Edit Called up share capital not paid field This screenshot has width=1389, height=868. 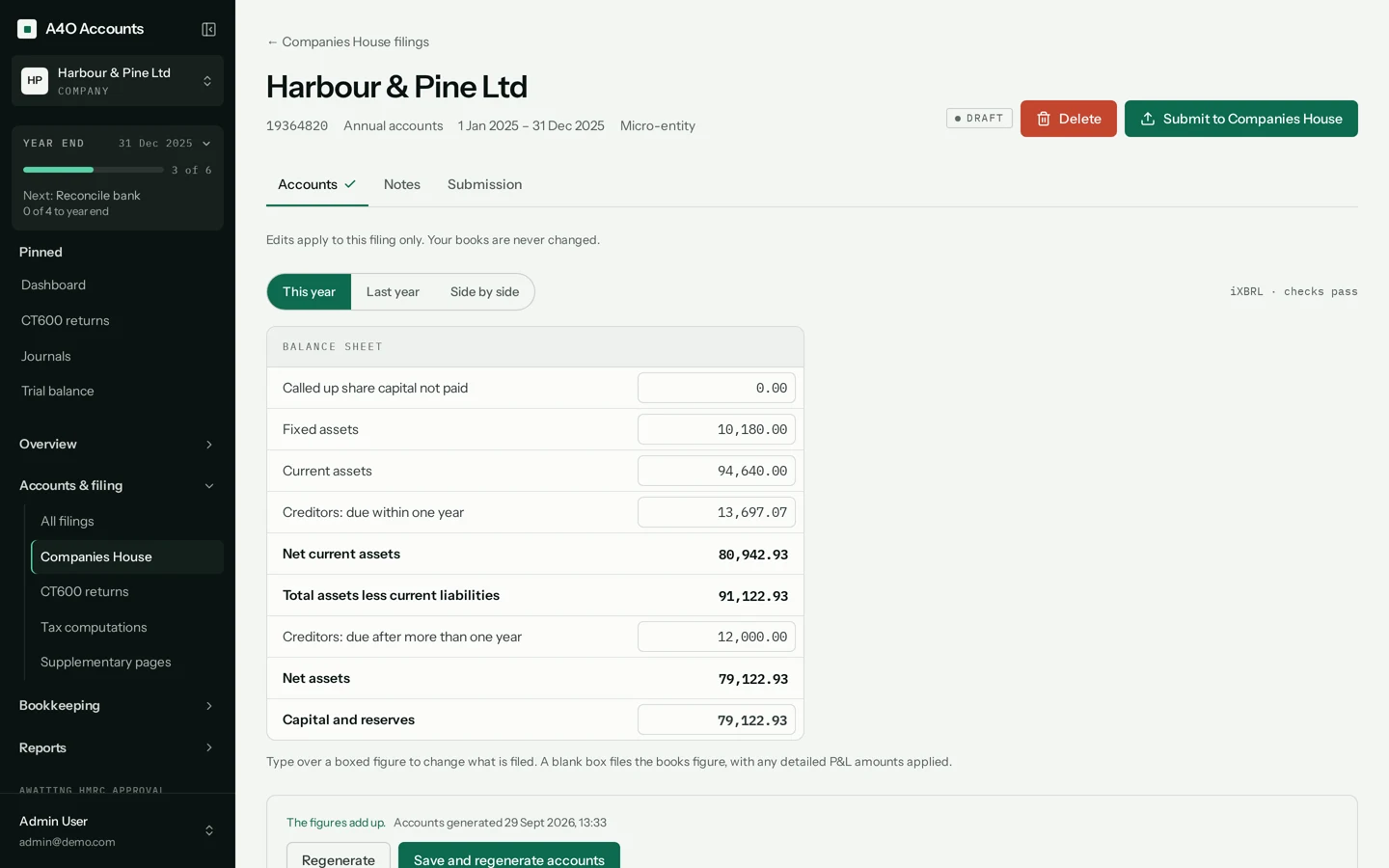click(x=717, y=388)
